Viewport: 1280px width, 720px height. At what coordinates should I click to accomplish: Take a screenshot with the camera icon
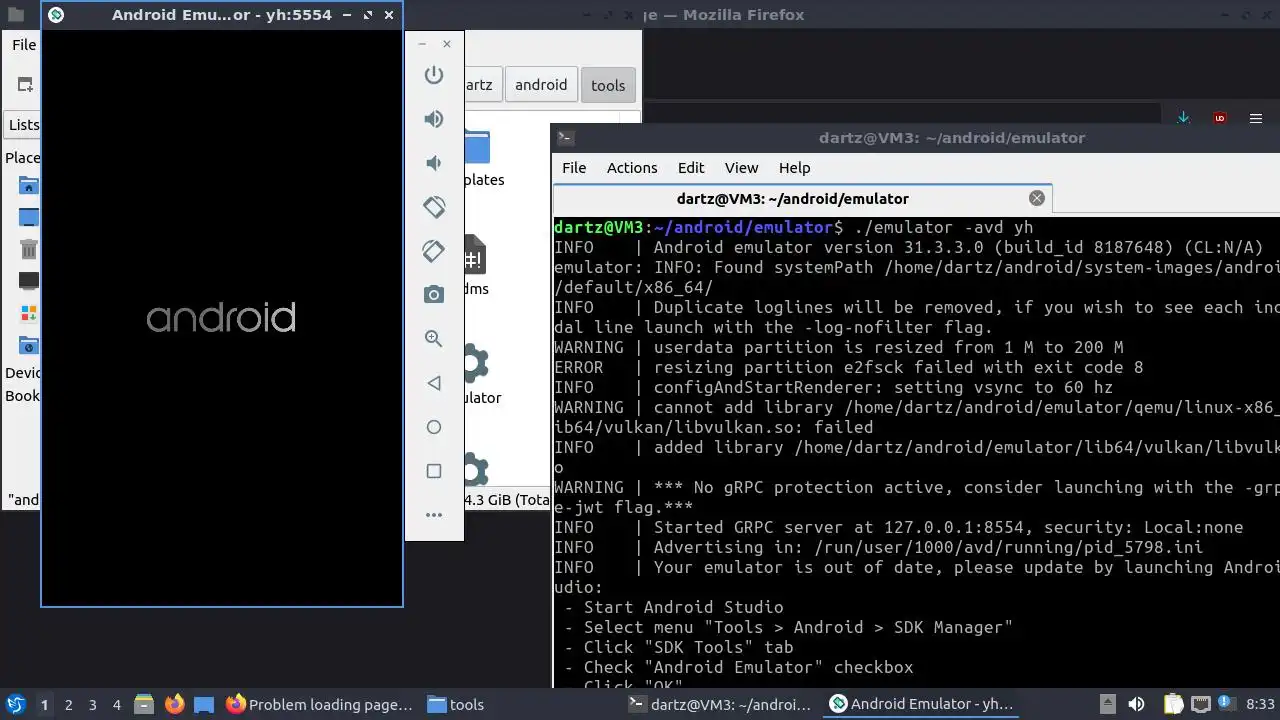(x=433, y=294)
